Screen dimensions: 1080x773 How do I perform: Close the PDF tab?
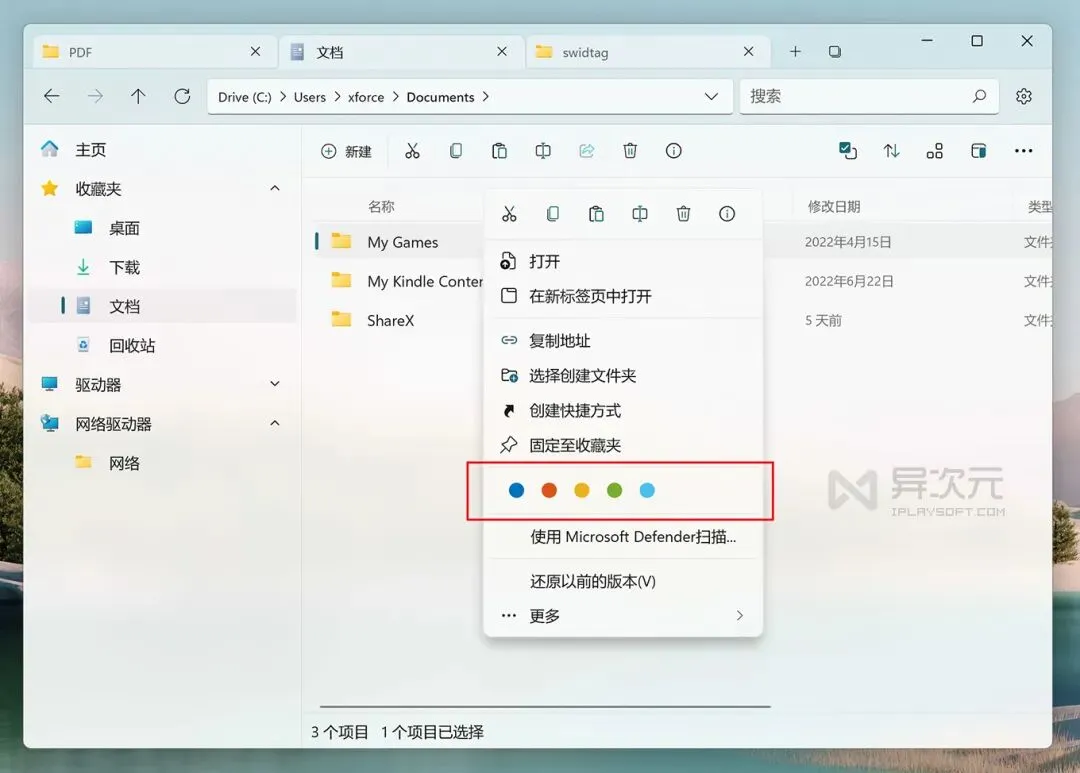256,52
